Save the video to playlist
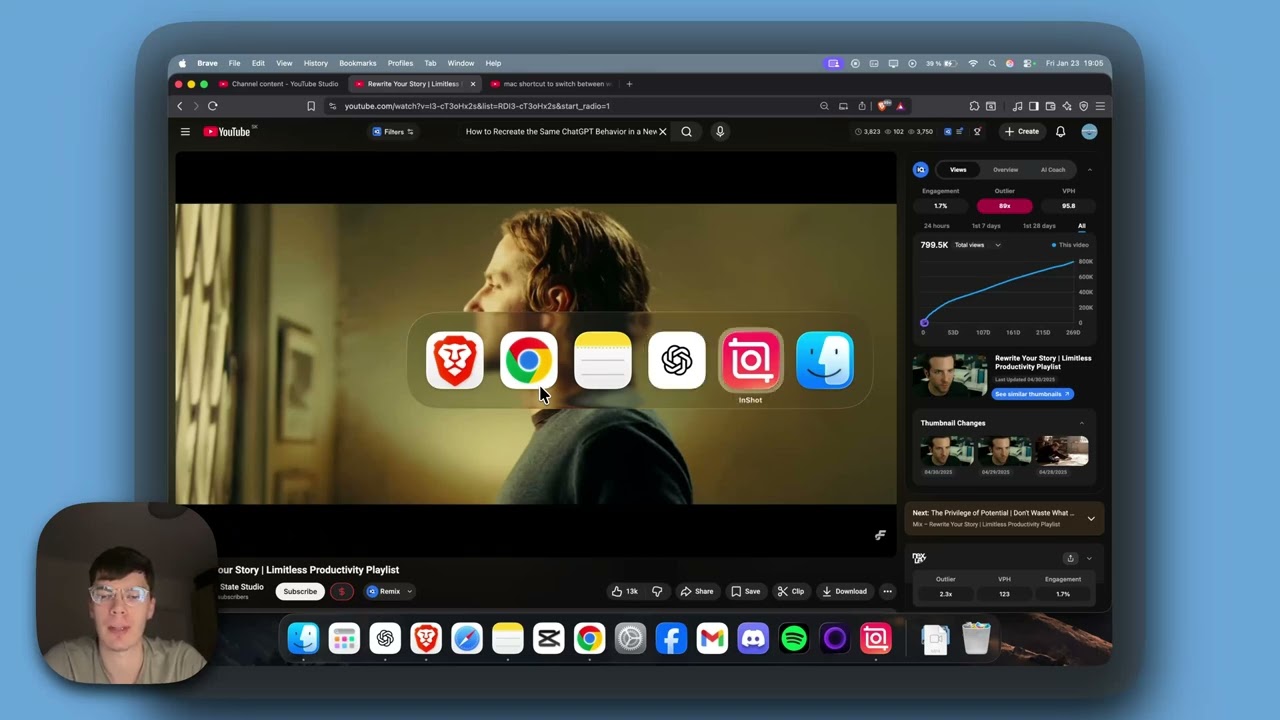This screenshot has height=720, width=1280. [745, 591]
